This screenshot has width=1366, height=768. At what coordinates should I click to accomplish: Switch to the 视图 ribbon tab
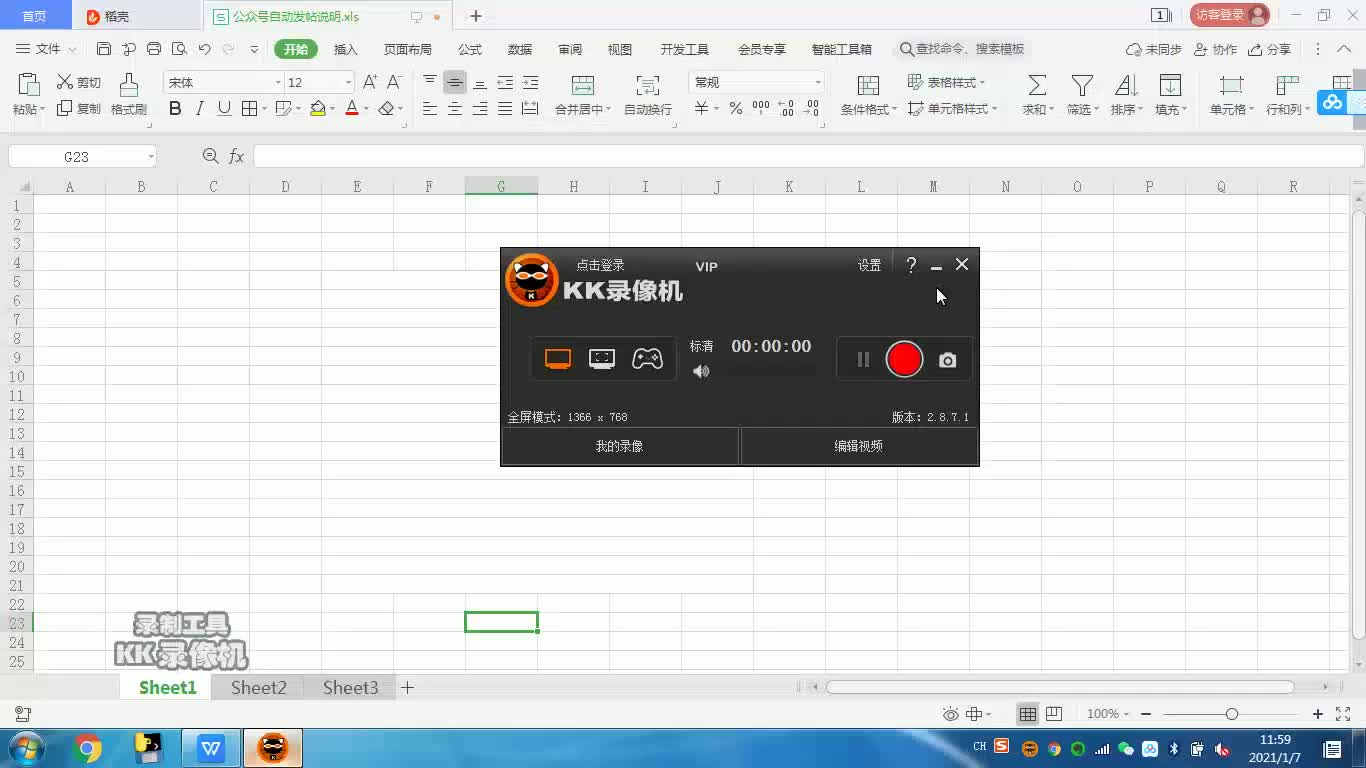click(x=619, y=49)
